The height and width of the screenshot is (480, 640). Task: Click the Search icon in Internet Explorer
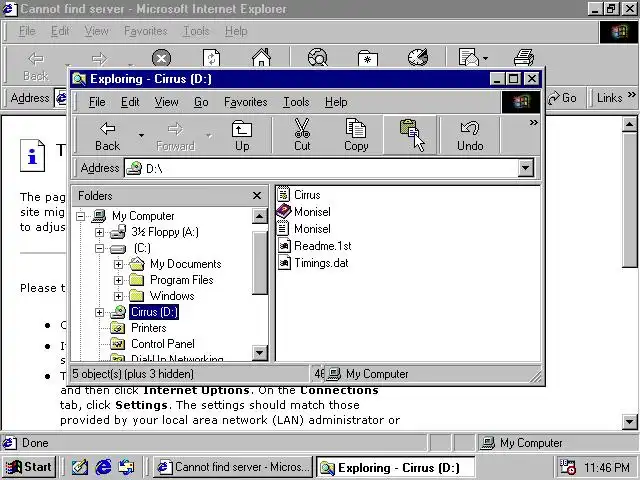coord(318,57)
